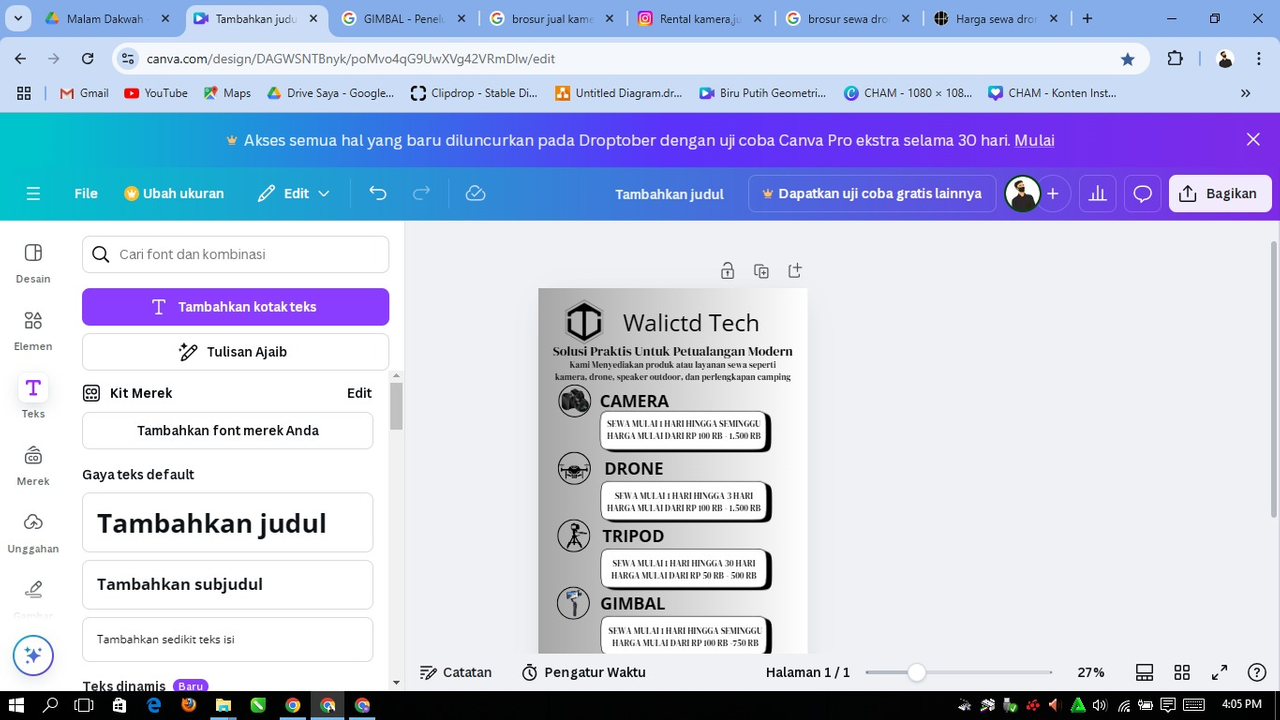Click the cloud save status icon
Viewport: 1280px width, 720px height.
(476, 194)
